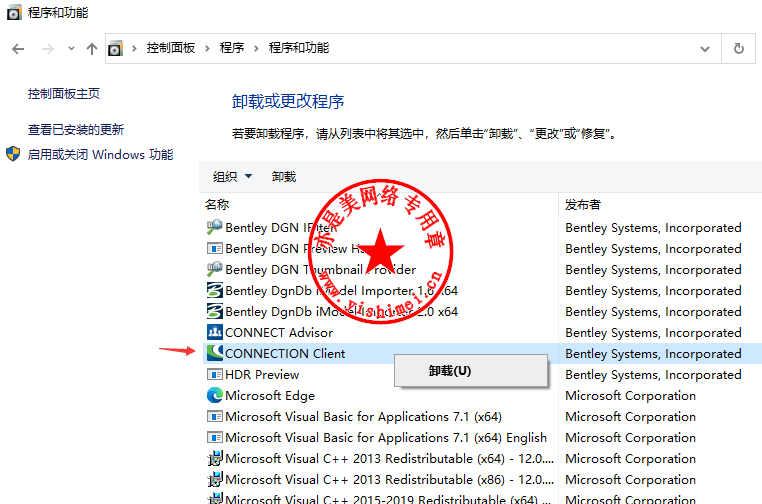Select Bentley DGN Preview Handler icon
762x504 pixels.
tap(214, 248)
